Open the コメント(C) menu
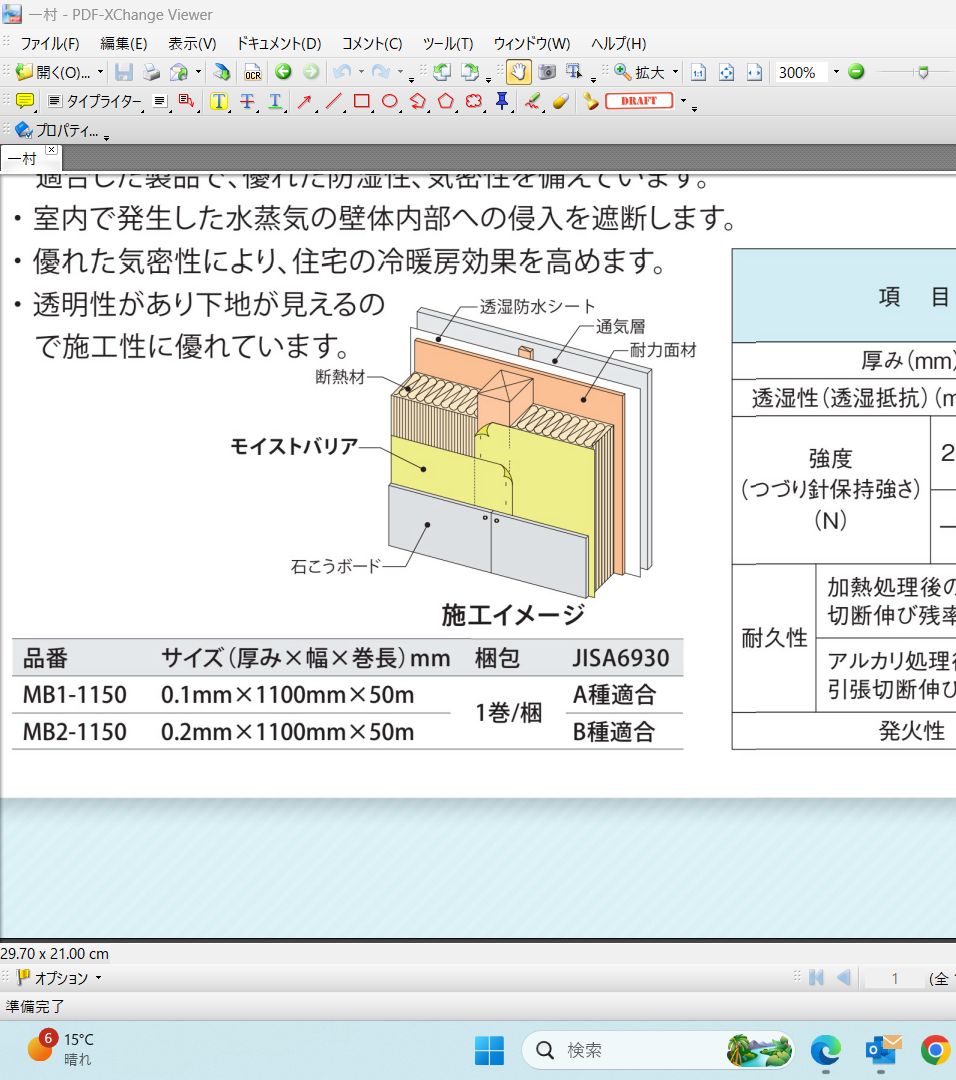The width and height of the screenshot is (956, 1080). 372,43
